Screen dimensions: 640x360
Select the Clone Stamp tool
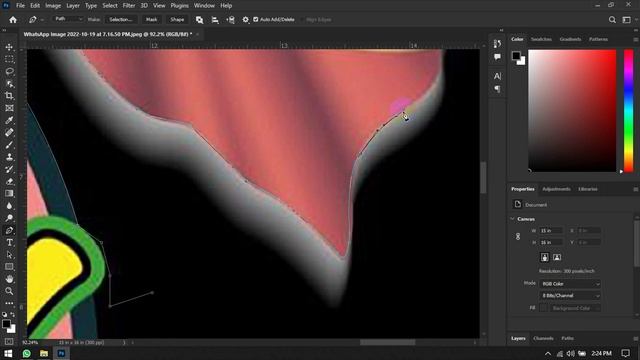pyautogui.click(x=9, y=157)
